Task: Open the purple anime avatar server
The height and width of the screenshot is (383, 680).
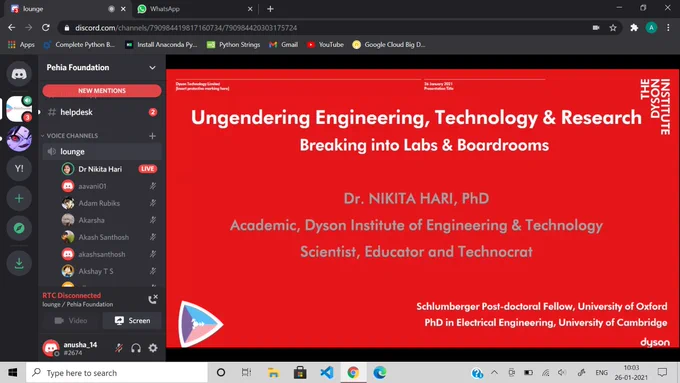Action: [x=19, y=139]
